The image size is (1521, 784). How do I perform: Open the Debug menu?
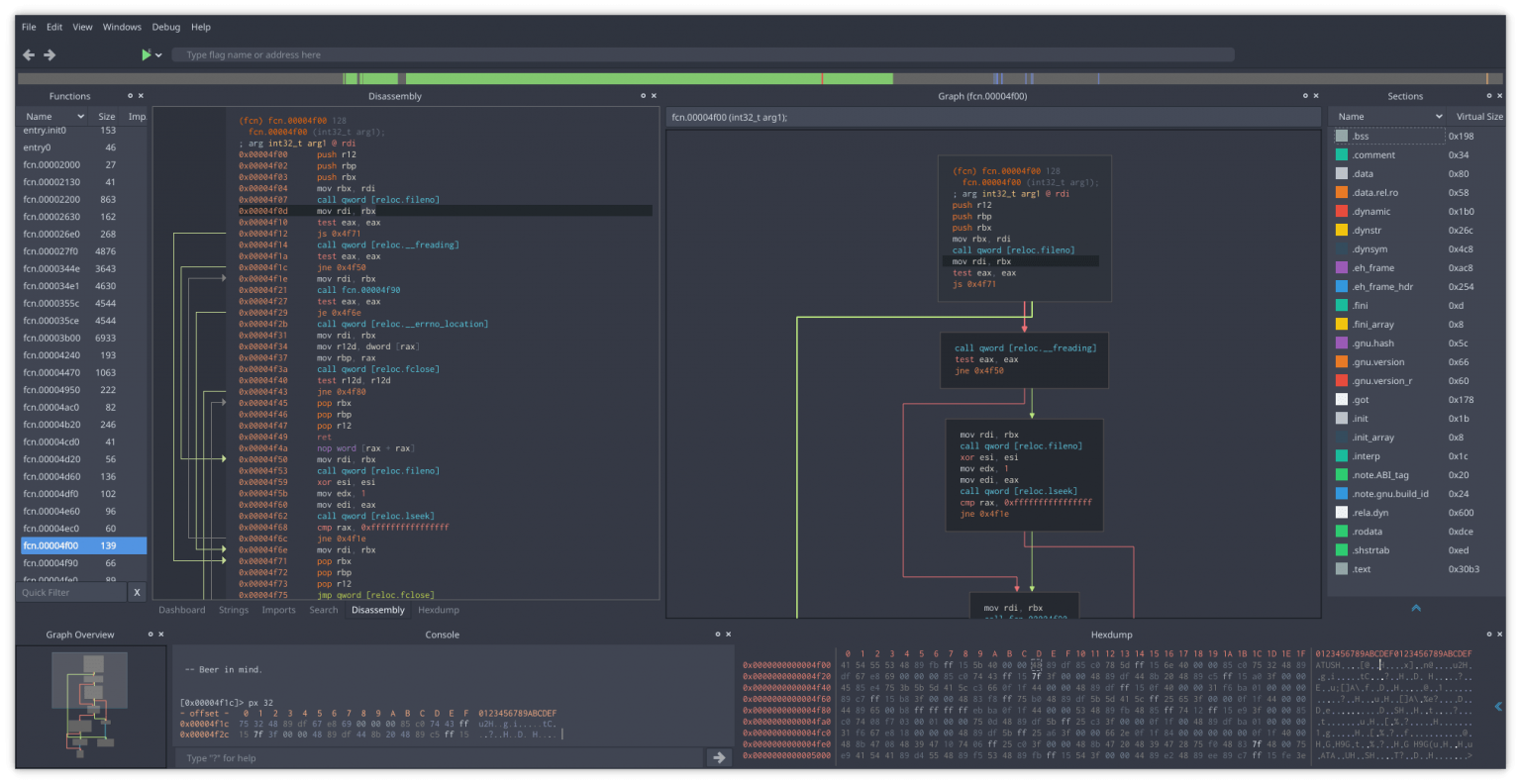tap(165, 27)
